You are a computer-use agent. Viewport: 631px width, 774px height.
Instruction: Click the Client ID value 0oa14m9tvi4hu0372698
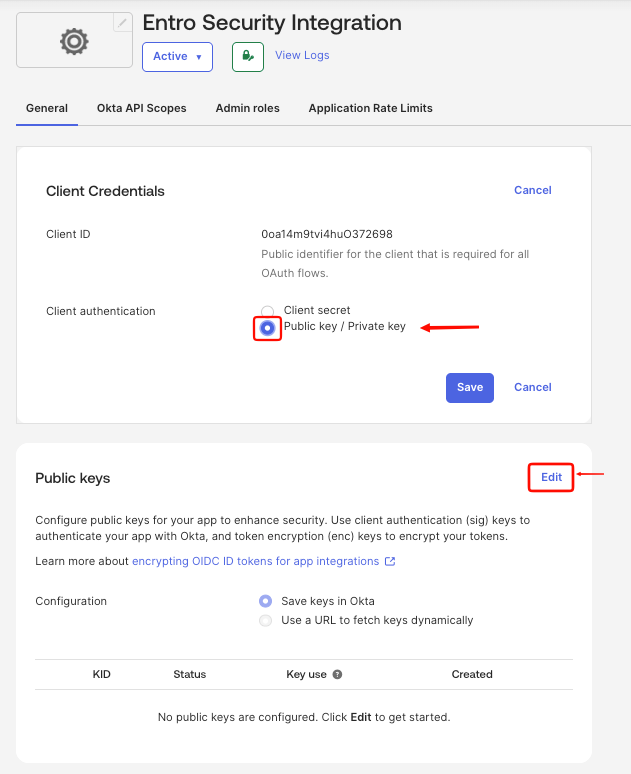coord(327,234)
